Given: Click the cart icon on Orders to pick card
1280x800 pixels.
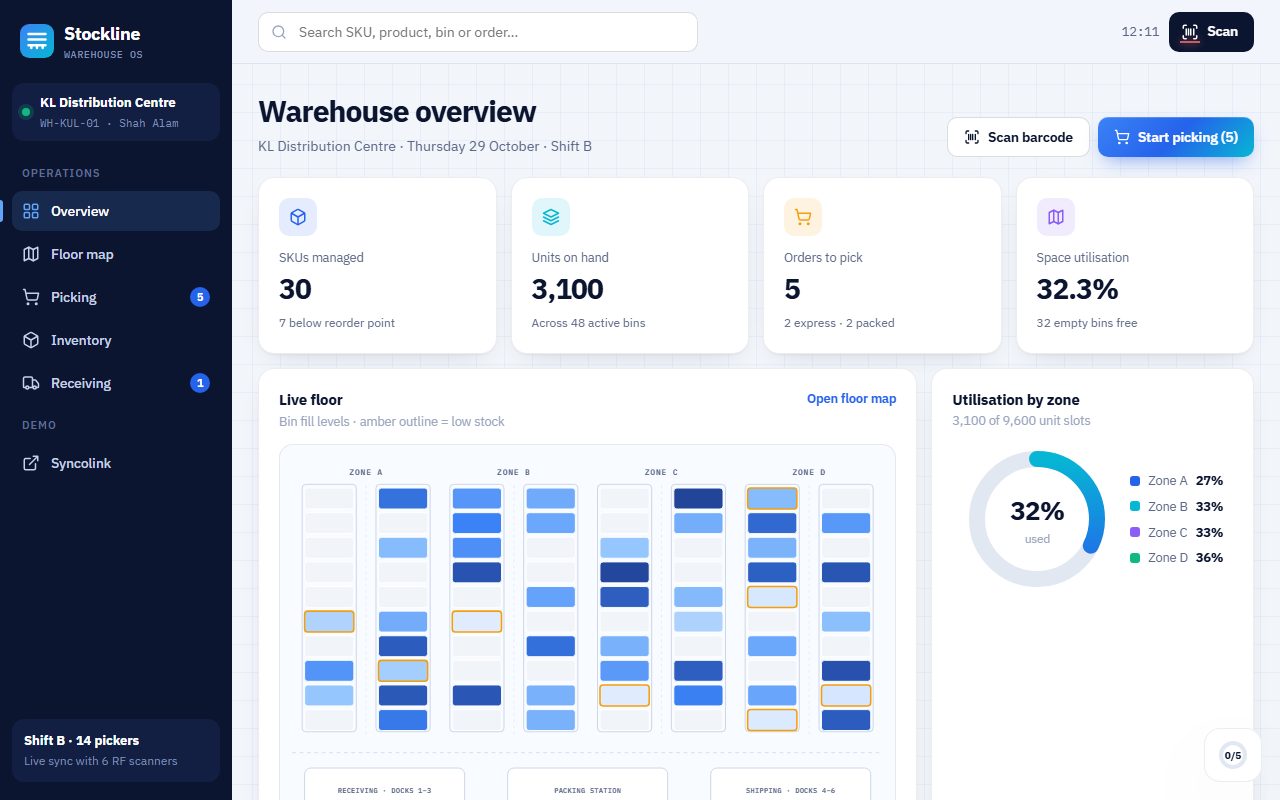Looking at the screenshot, I should tap(803, 217).
